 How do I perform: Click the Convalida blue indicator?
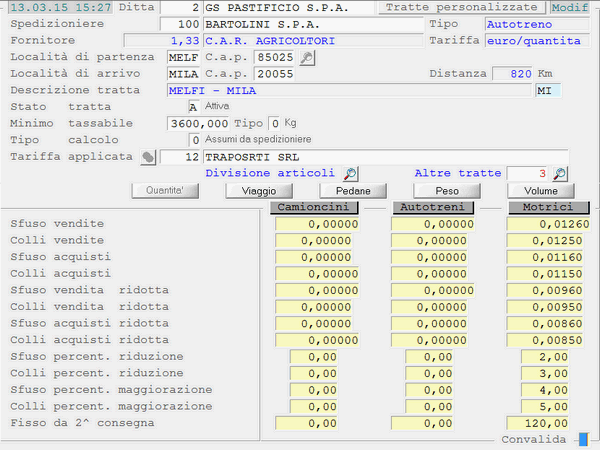(583, 439)
